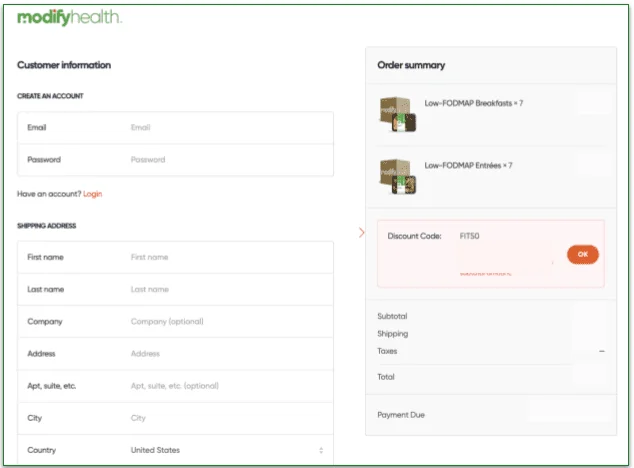
Task: Click the 'Subtotal' label
Action: [392, 316]
